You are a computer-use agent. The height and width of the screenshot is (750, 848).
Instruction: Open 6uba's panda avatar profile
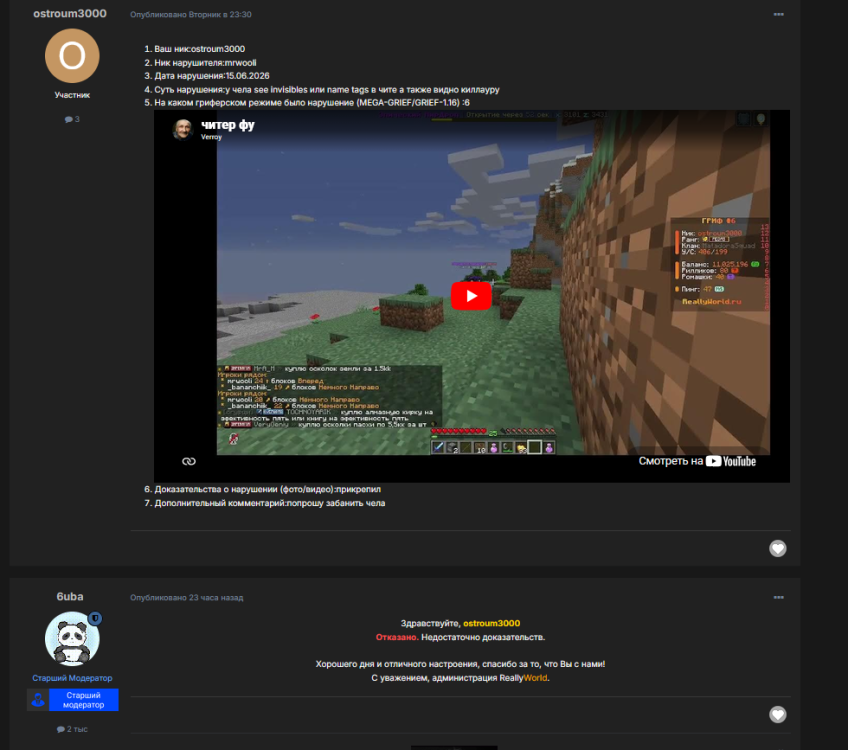[x=72, y=639]
